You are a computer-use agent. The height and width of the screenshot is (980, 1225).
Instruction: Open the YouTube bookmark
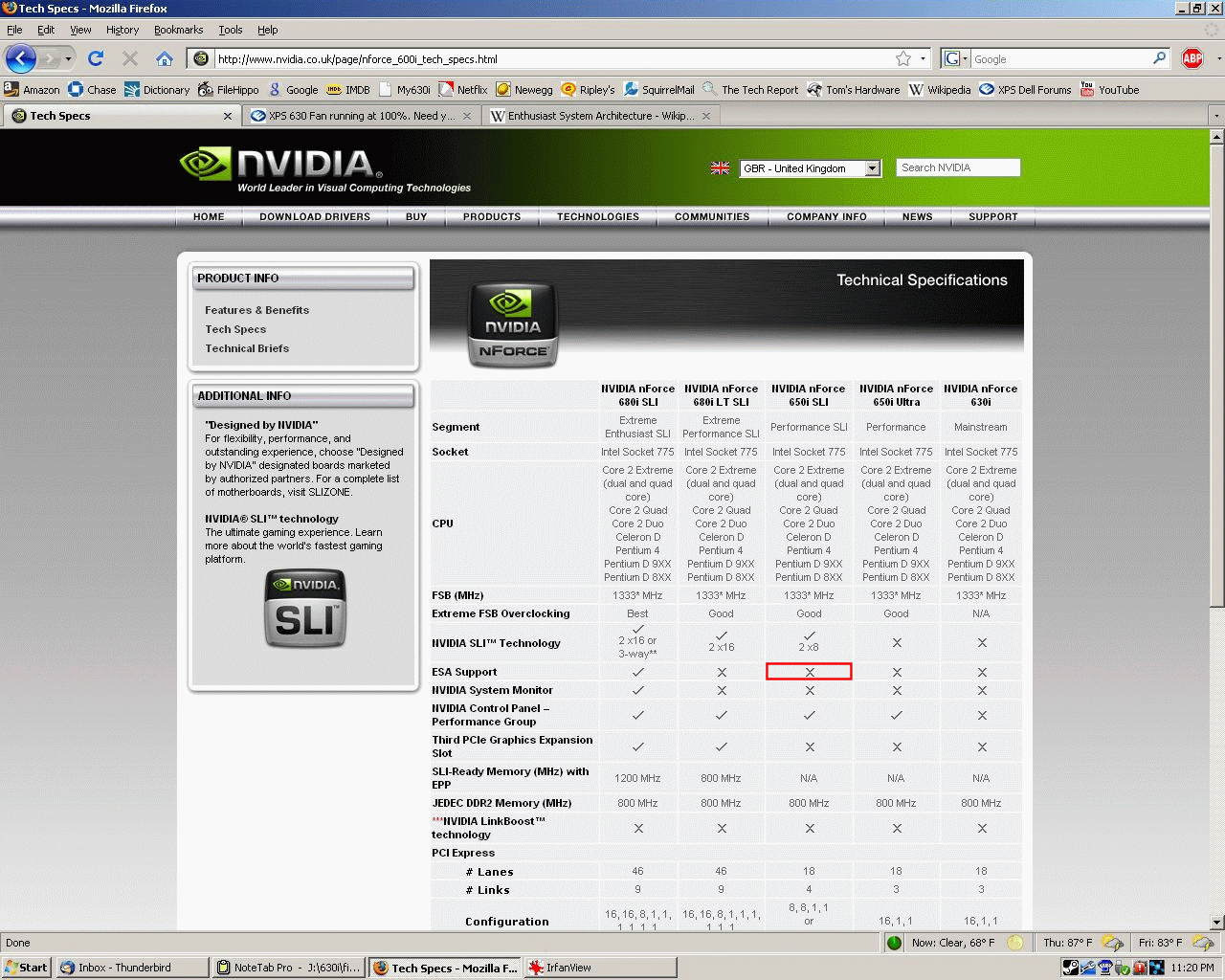pos(1109,89)
